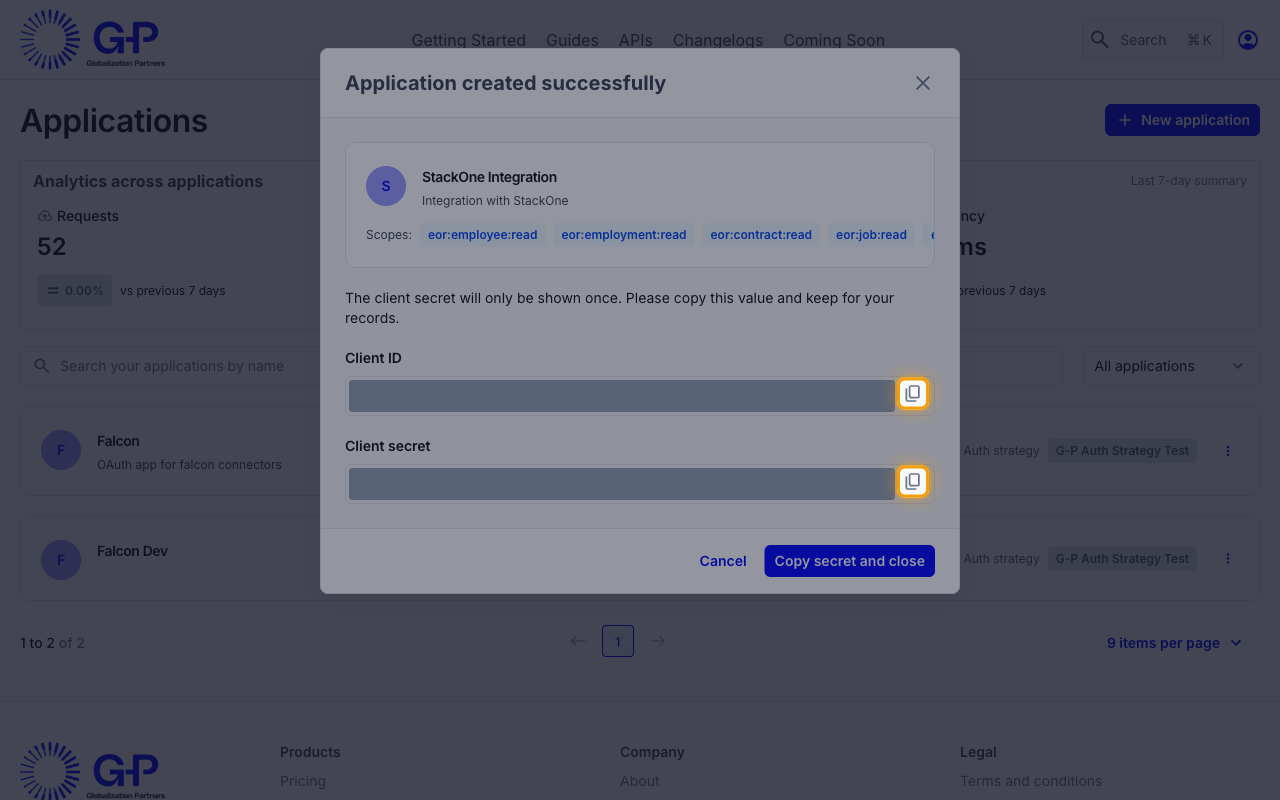This screenshot has height=800, width=1280.
Task: Open About footer link
Action: (640, 781)
